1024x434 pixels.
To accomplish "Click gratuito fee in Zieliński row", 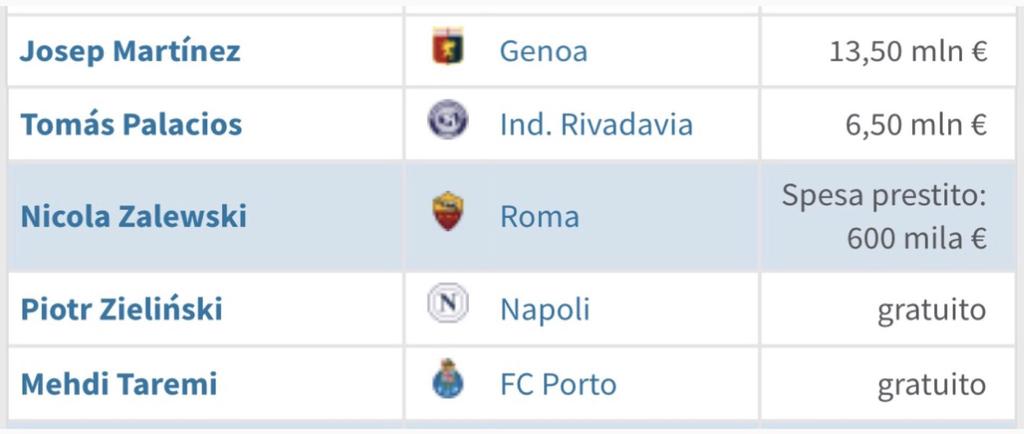I will click(x=931, y=311).
